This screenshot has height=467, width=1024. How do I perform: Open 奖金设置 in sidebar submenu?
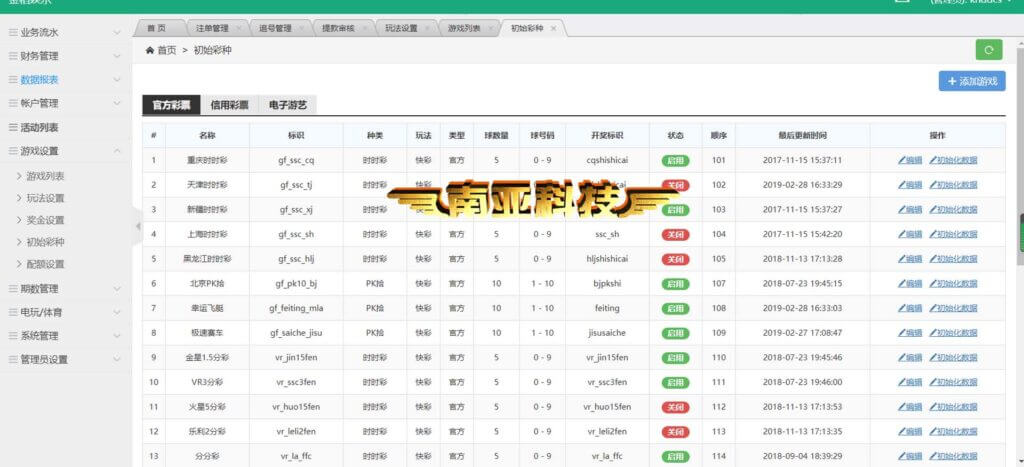click(x=45, y=220)
